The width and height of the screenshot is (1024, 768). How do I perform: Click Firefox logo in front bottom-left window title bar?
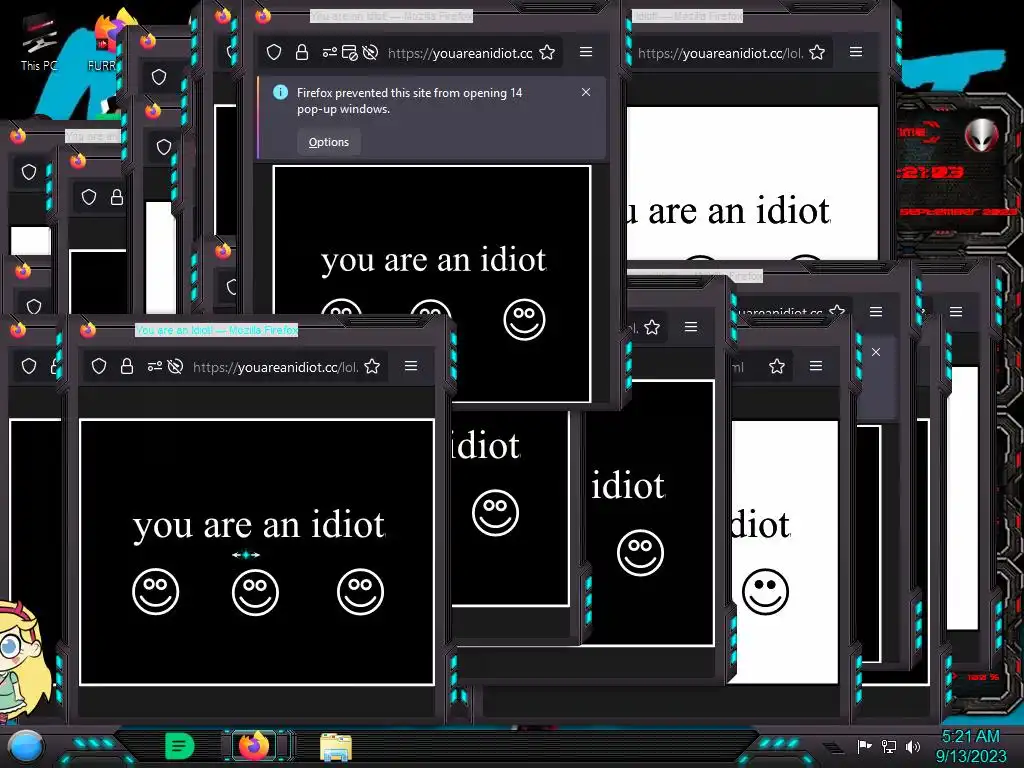click(88, 329)
